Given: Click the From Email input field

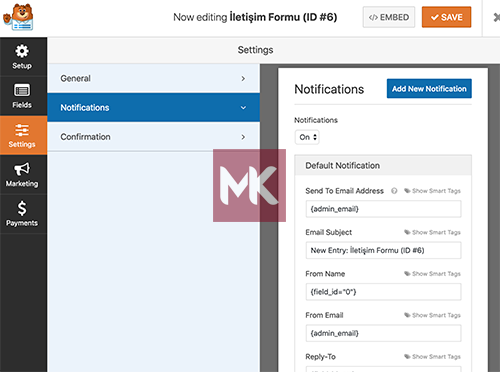Looking at the screenshot, I should (383, 333).
